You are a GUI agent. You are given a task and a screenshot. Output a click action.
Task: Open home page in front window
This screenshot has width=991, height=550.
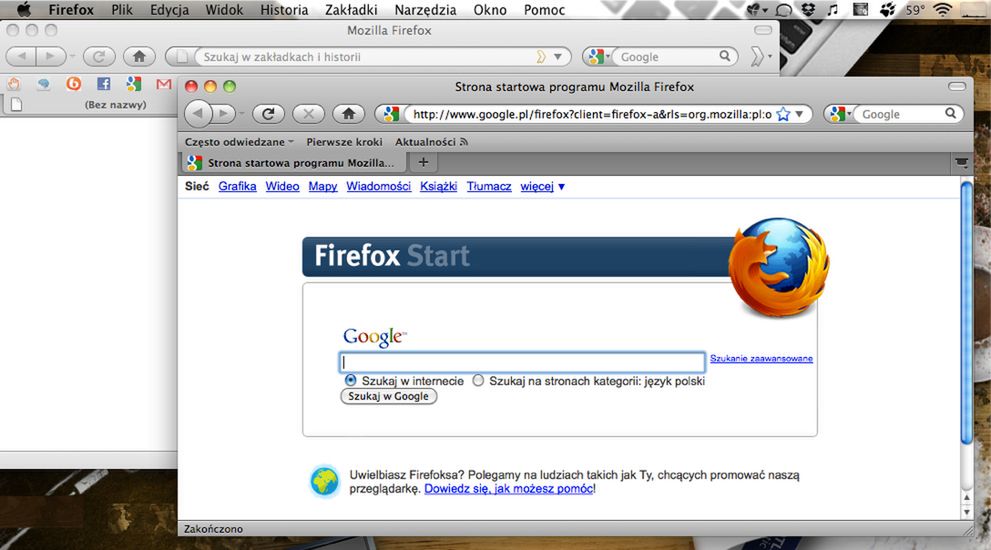(348, 114)
